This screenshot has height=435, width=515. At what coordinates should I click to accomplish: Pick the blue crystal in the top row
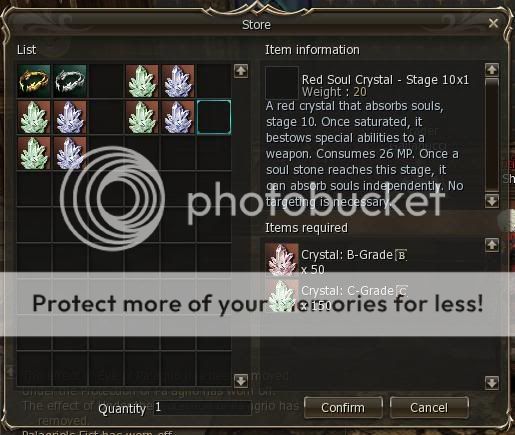178,81
